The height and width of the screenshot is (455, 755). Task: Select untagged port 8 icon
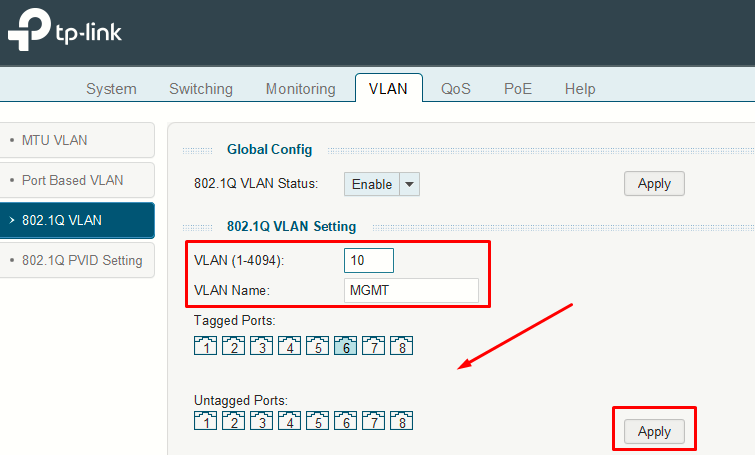click(x=401, y=420)
